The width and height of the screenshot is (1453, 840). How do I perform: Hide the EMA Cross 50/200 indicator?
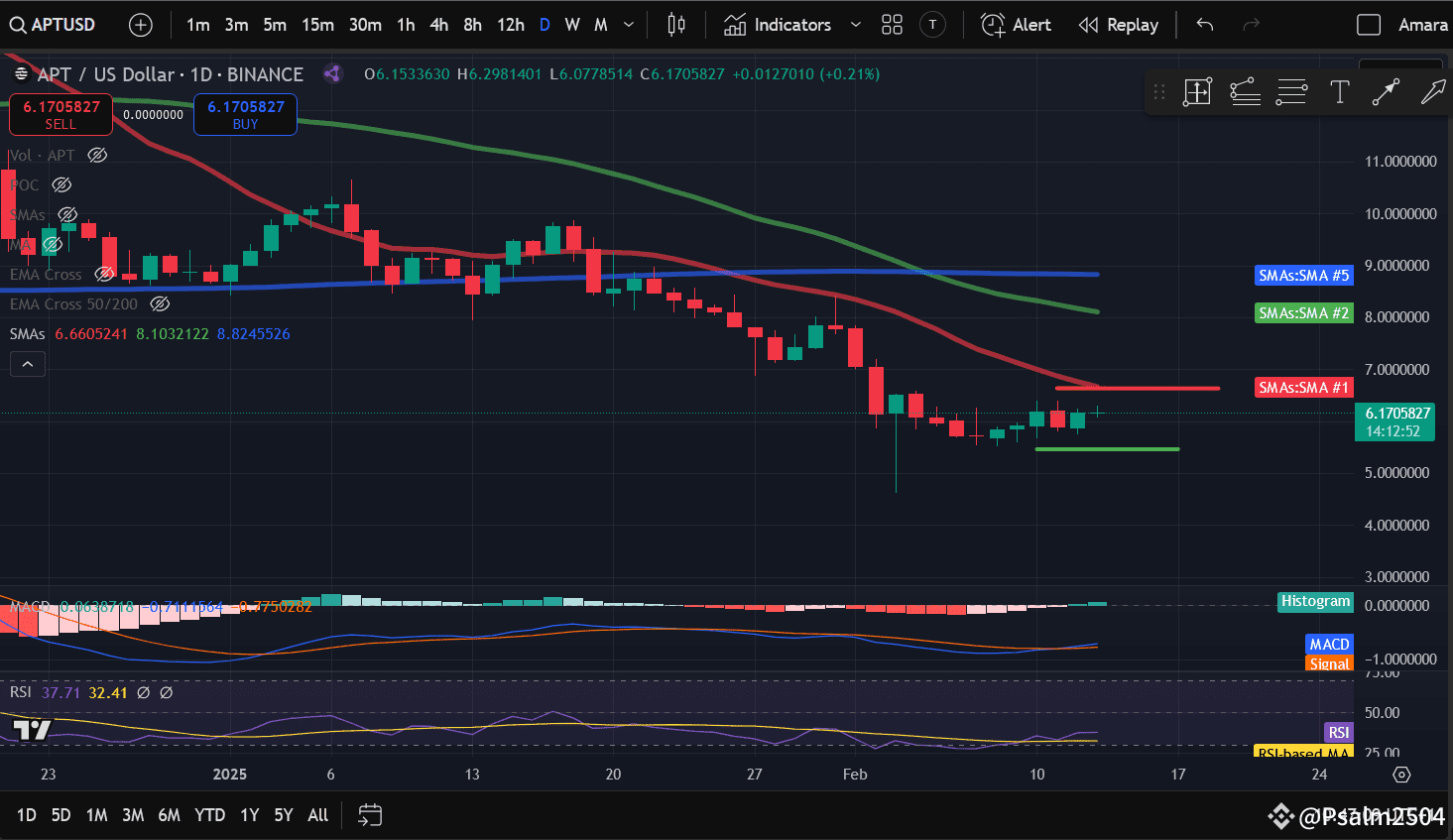160,303
